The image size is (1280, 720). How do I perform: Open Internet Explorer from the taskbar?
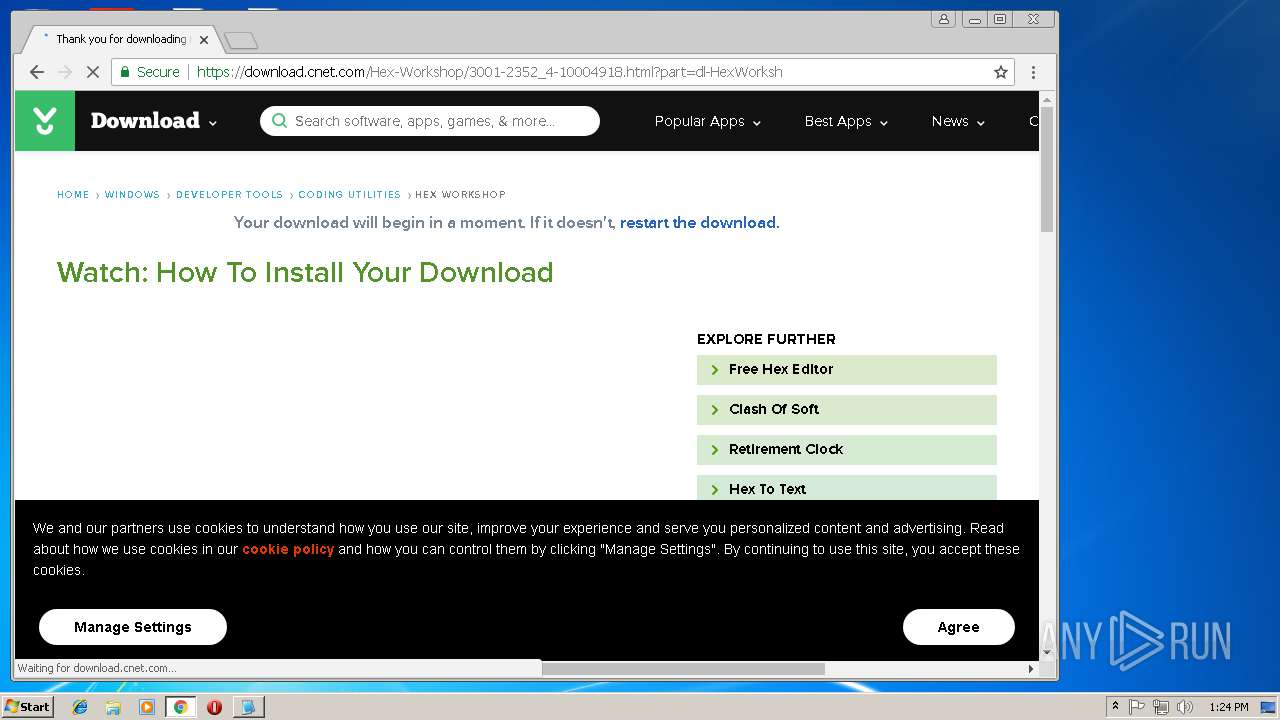pos(80,707)
